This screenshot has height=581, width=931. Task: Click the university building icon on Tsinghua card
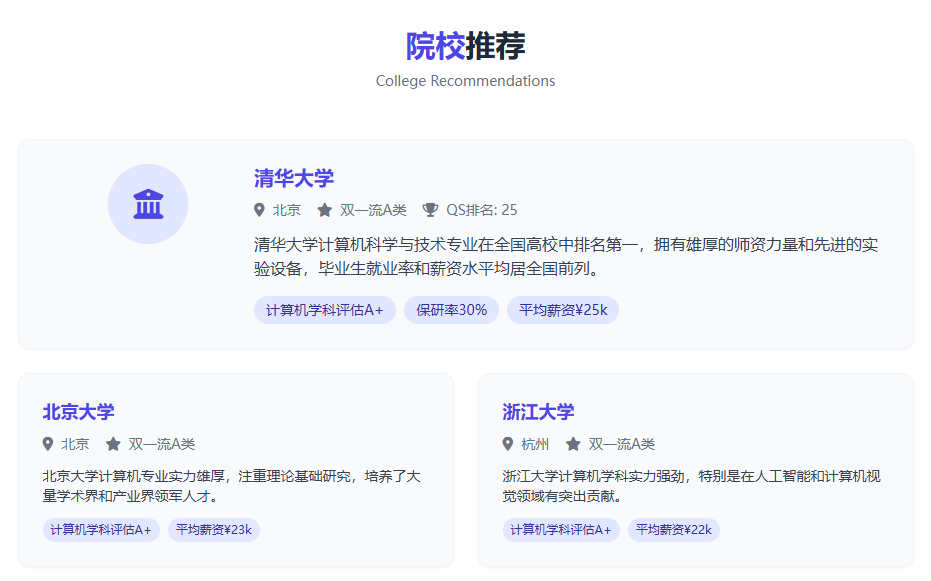pos(147,204)
